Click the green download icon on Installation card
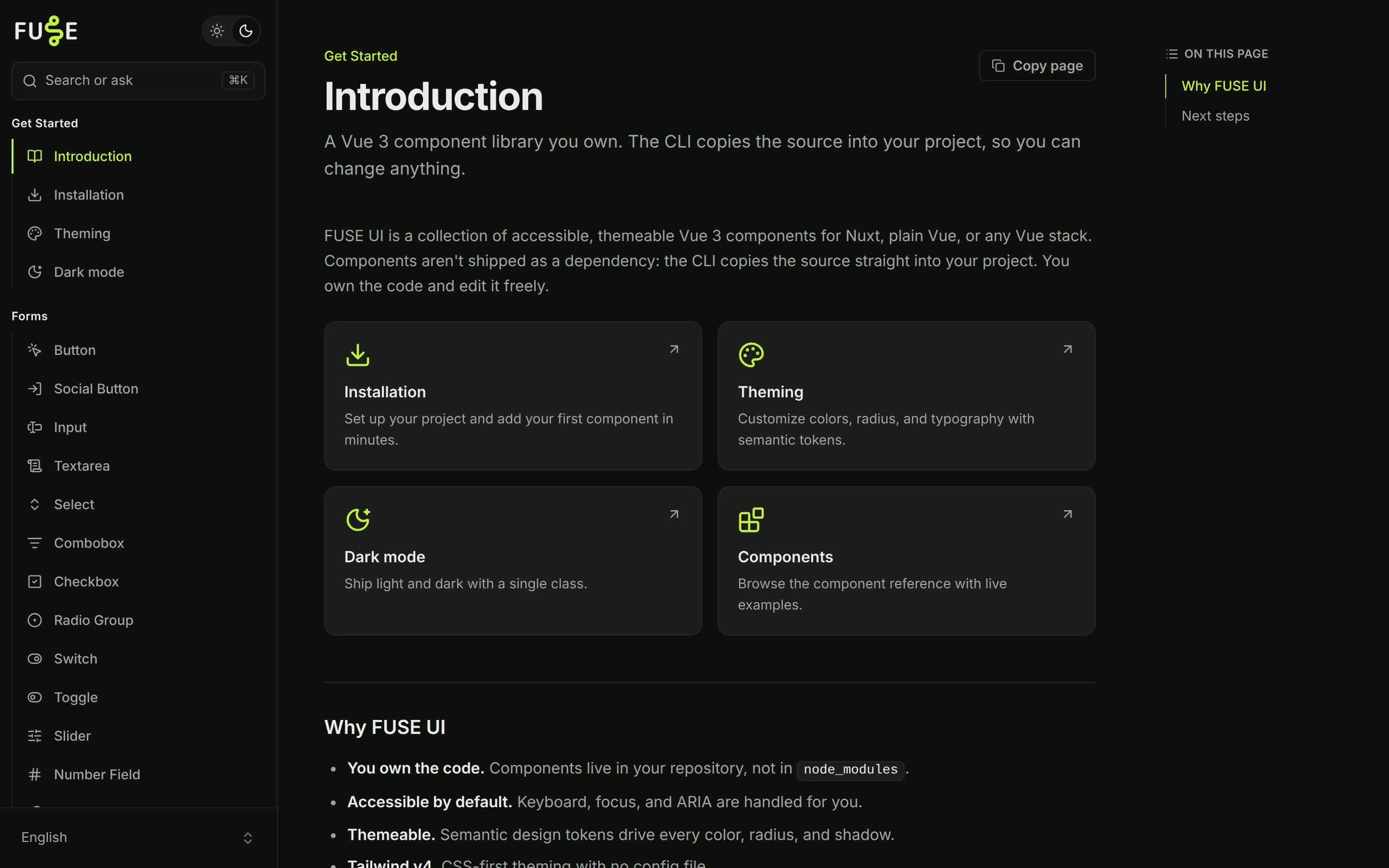 pyautogui.click(x=358, y=355)
